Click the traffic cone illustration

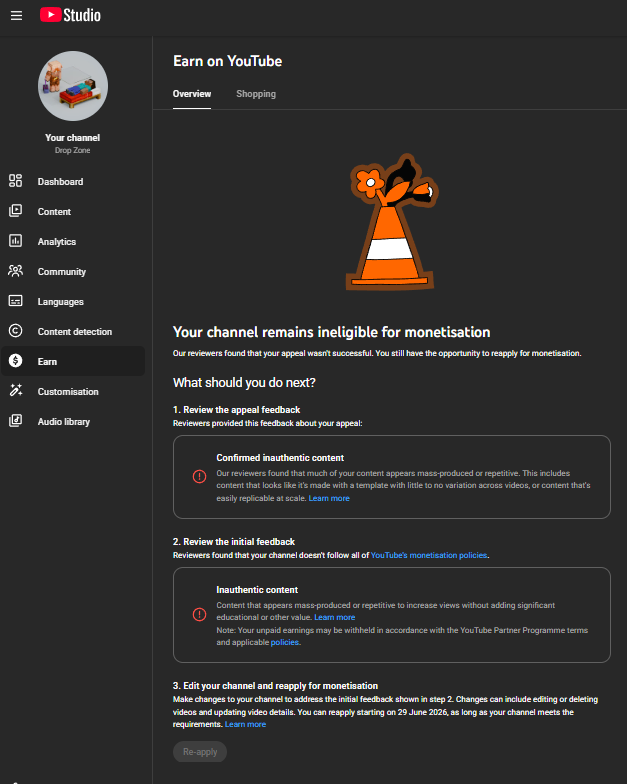click(x=391, y=222)
